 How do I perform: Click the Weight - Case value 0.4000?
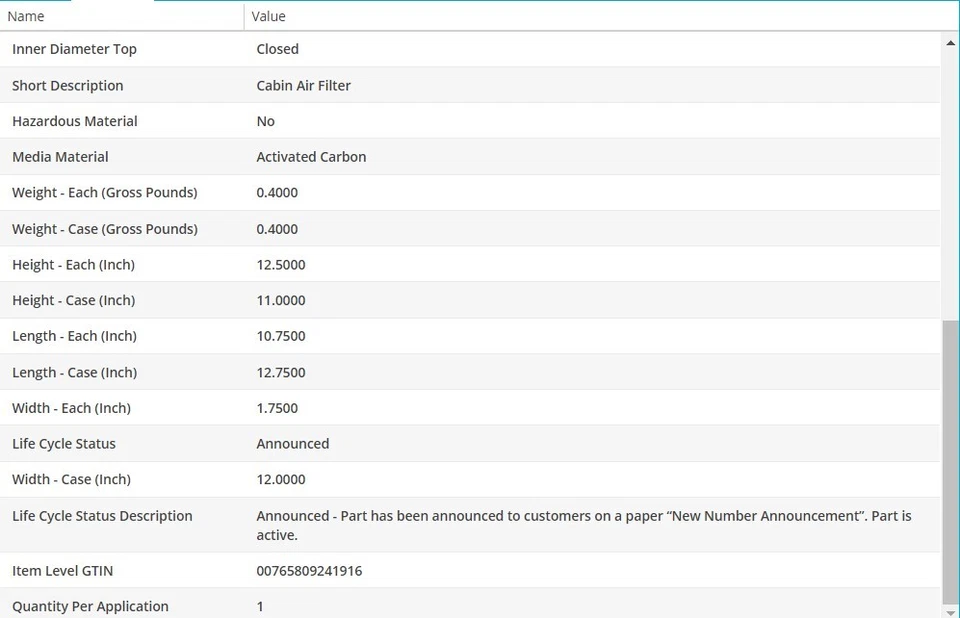pyautogui.click(x=277, y=229)
